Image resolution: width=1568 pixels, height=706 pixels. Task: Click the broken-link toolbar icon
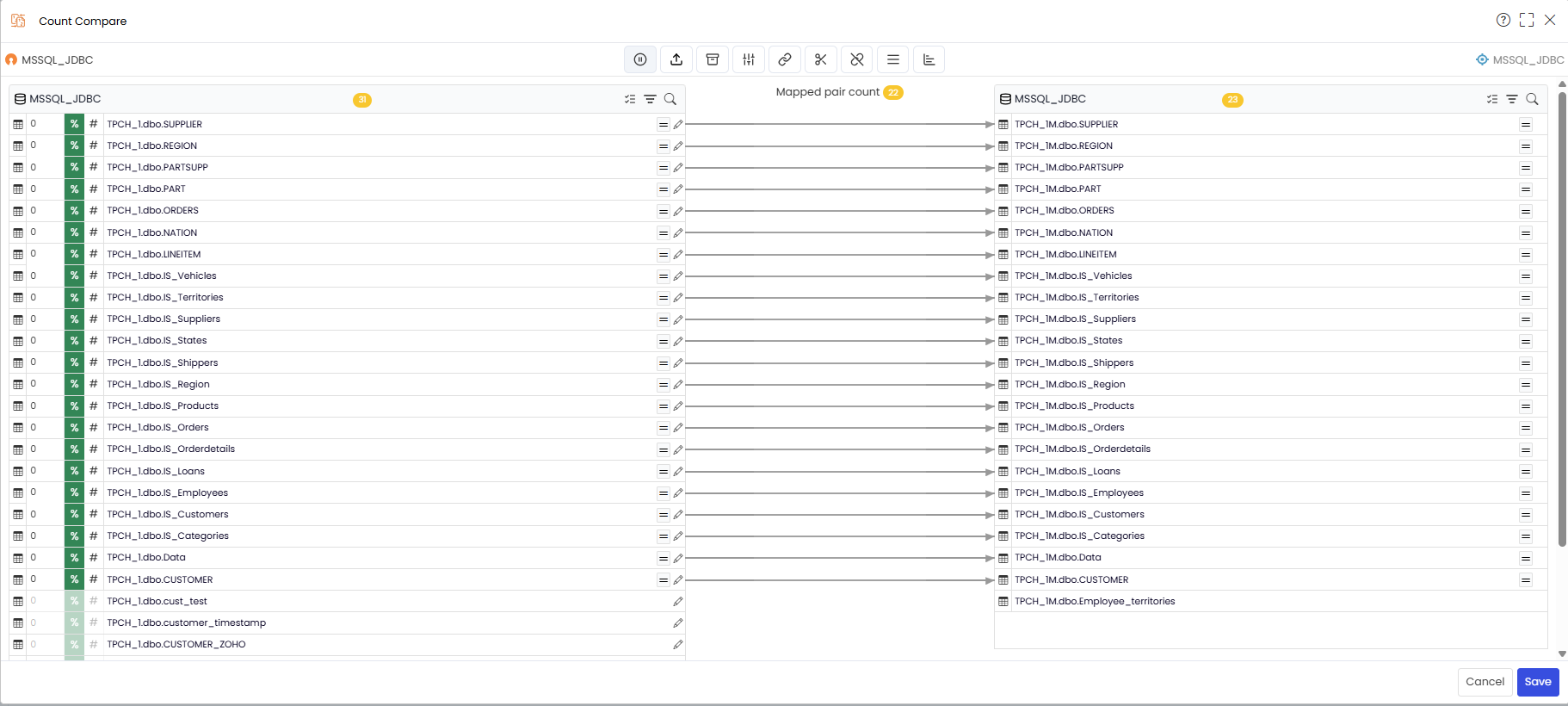point(857,59)
